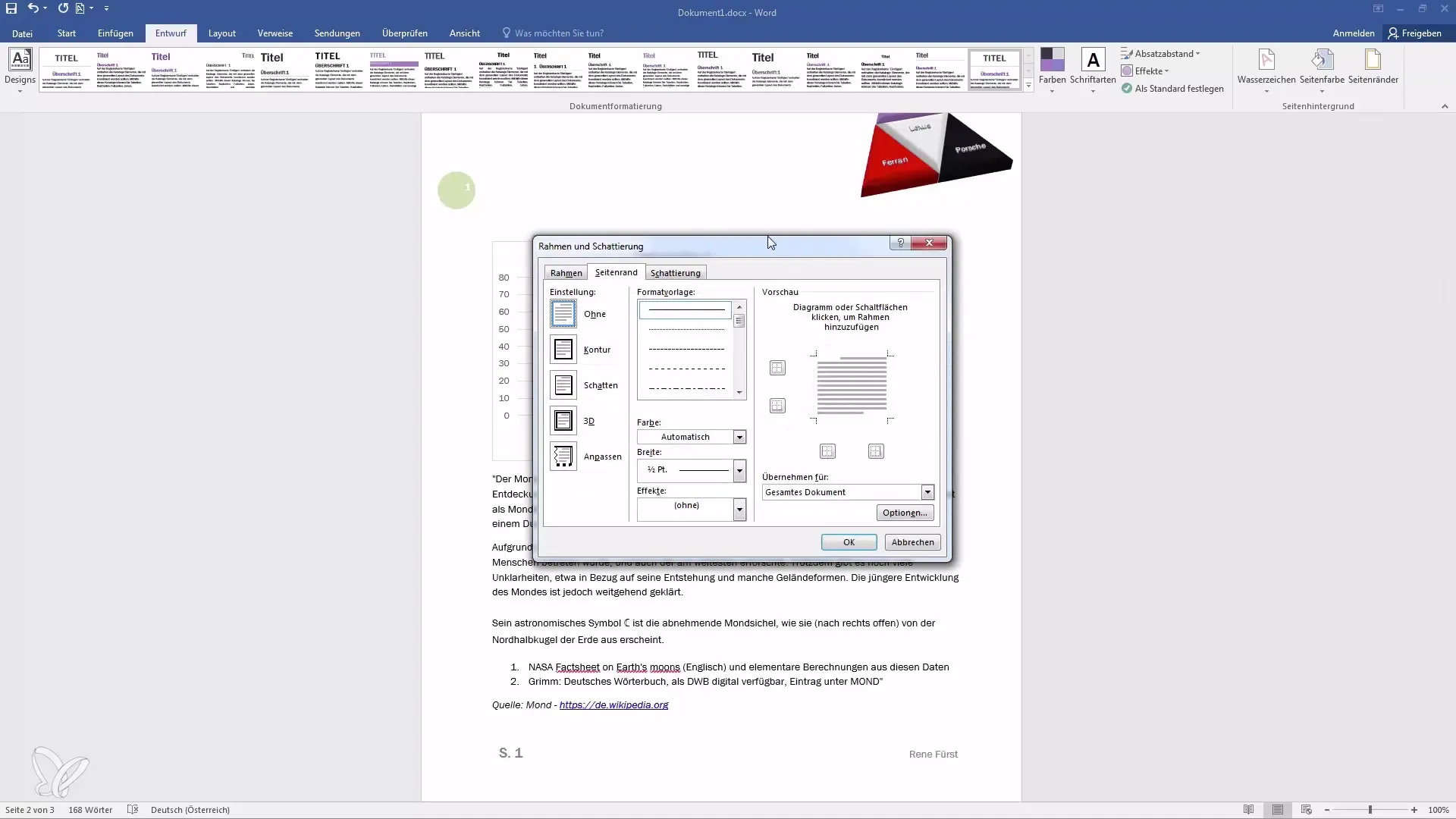1456x819 pixels.
Task: Select the dash-dot line style in Formatvorlage
Action: (x=686, y=388)
